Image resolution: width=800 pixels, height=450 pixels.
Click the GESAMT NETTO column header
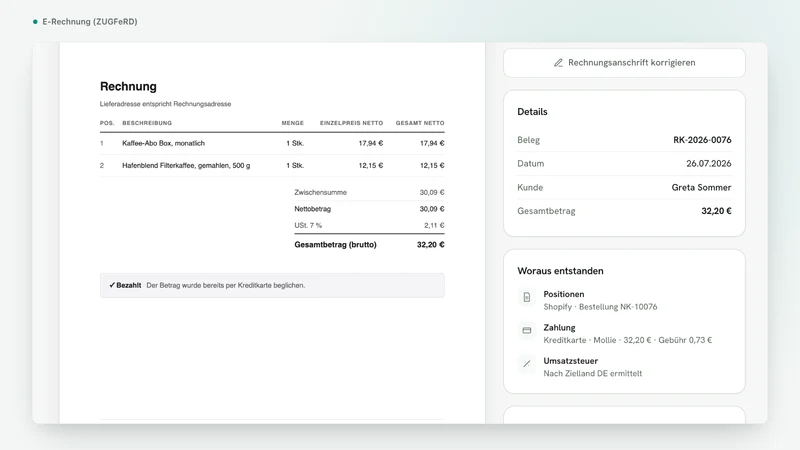420,123
